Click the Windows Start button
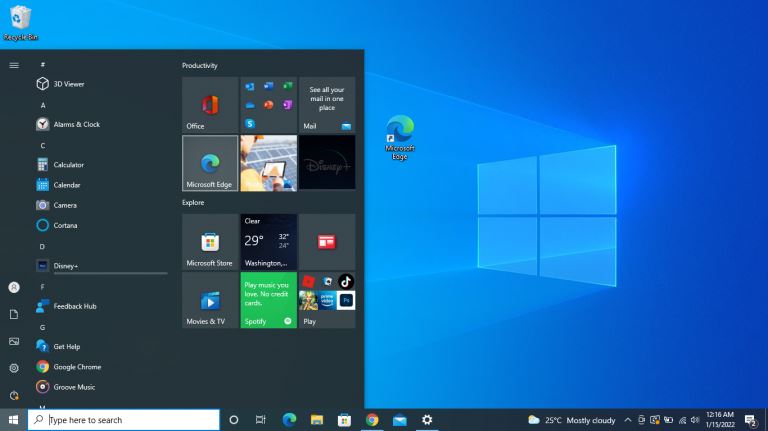The width and height of the screenshot is (768, 431). [14, 420]
